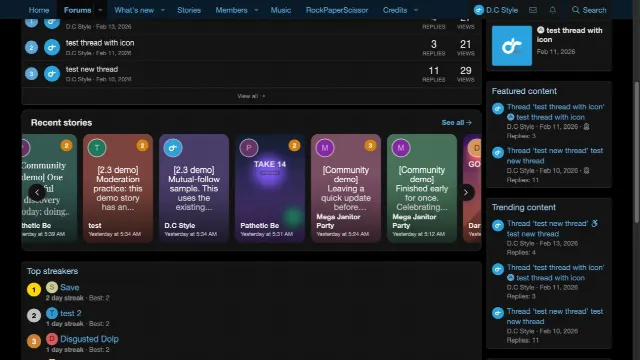Click T avatar on Moderation practice story
The height and width of the screenshot is (360, 640).
tap(97, 148)
